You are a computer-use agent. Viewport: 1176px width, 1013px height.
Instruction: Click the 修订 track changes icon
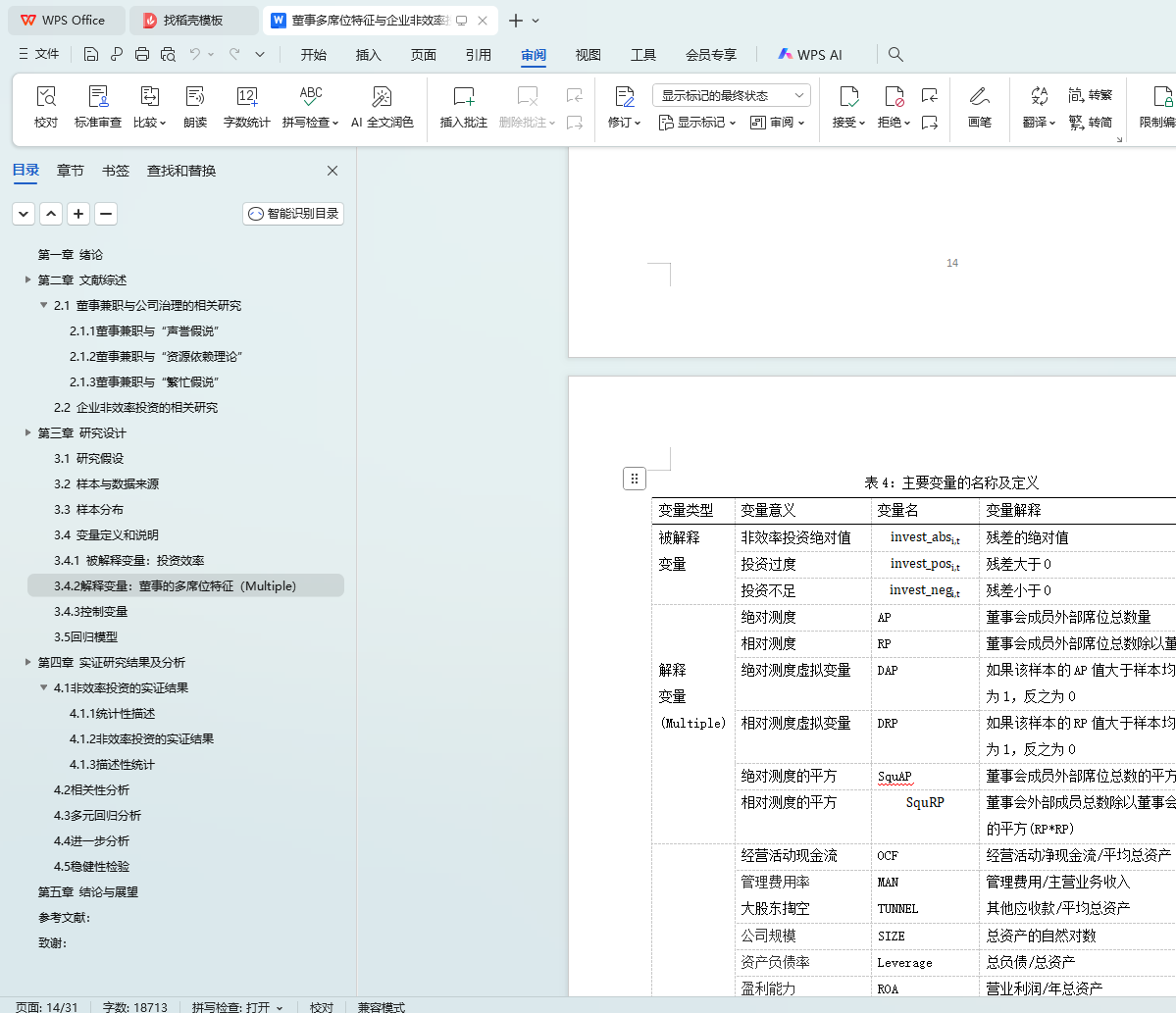click(x=624, y=97)
